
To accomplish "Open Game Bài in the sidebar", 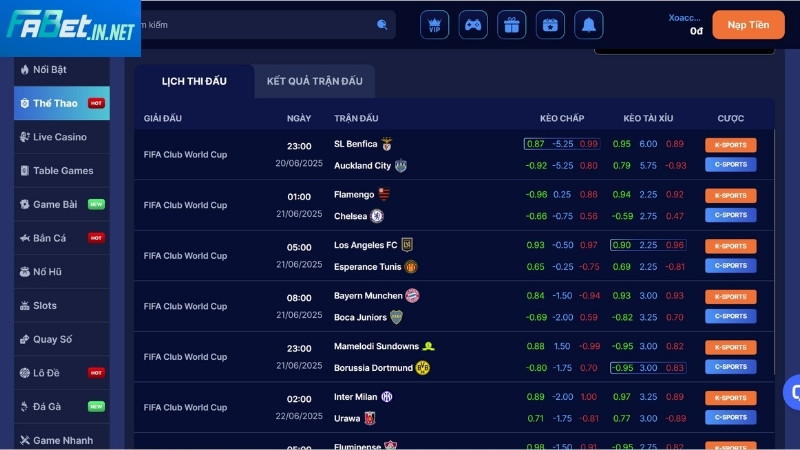I will 62,204.
